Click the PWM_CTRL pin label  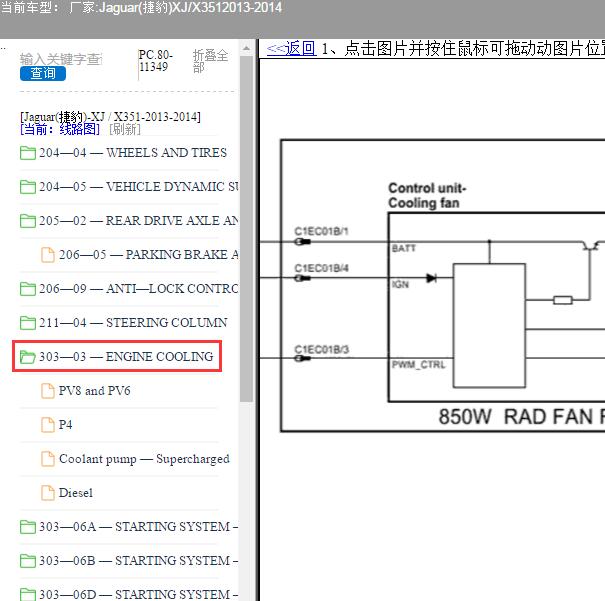pyautogui.click(x=419, y=365)
